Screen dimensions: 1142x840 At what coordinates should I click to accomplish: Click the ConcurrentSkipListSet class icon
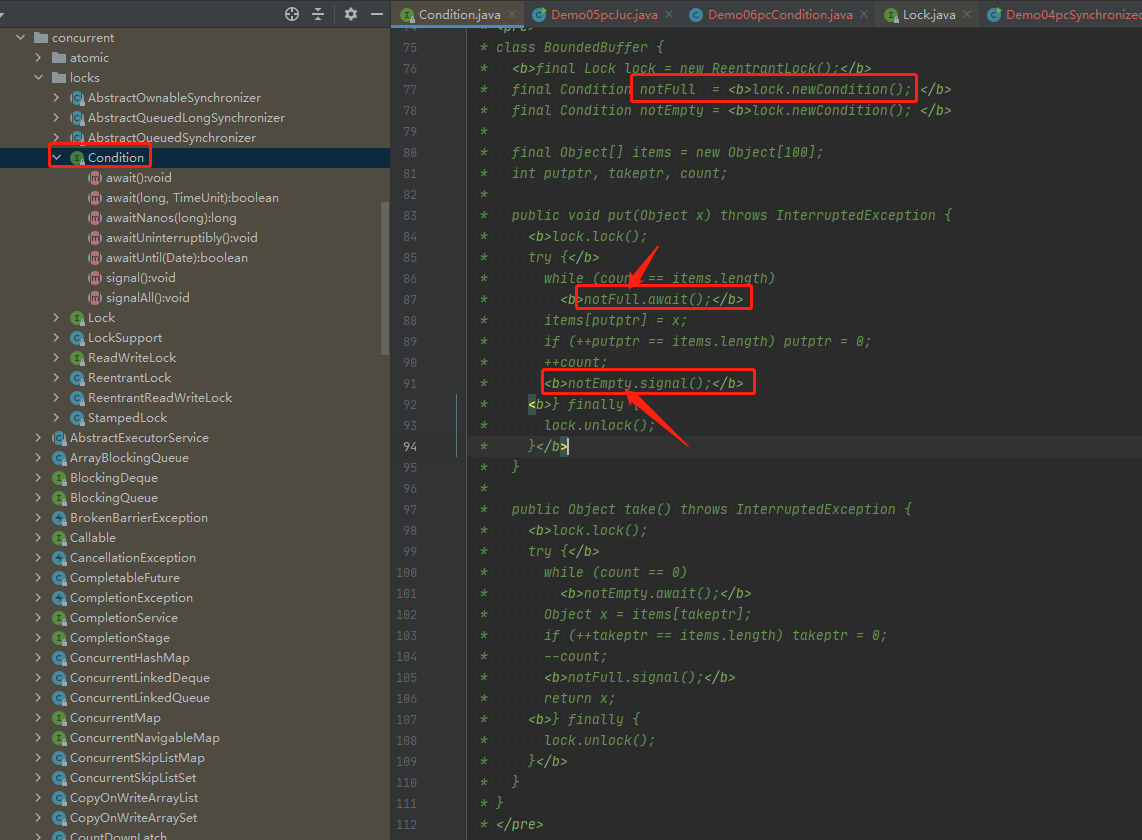[x=59, y=778]
